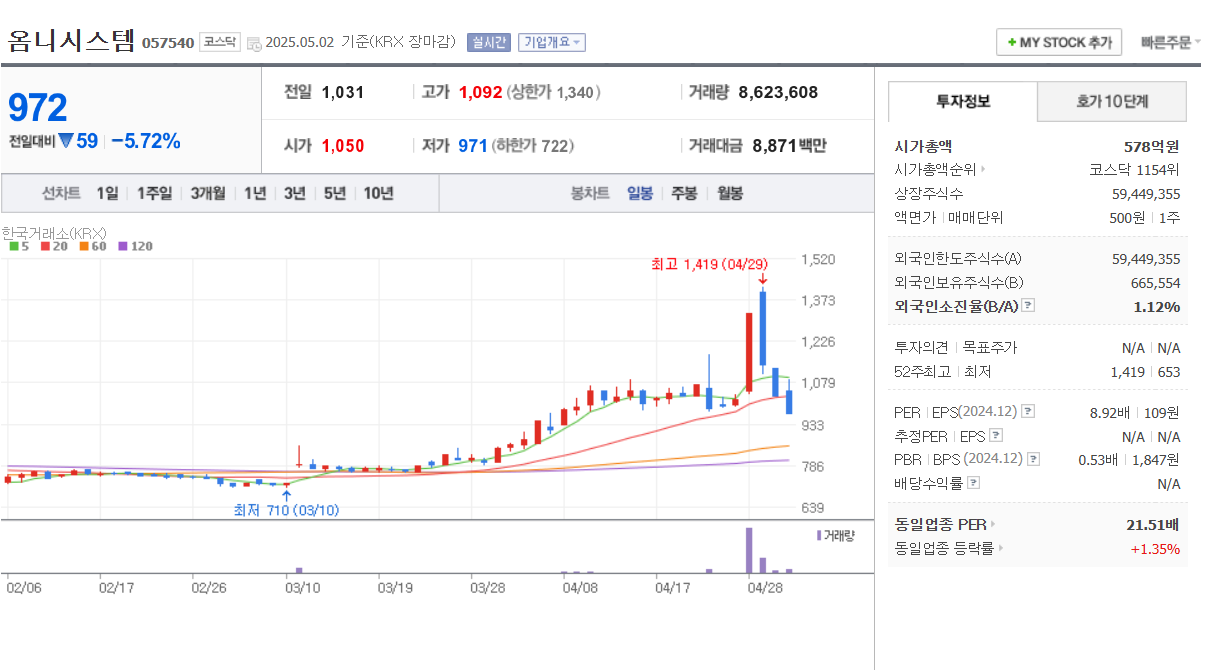1207x670 pixels.
Task: Open 동일업종 PER details via its arrow
Action: [x=993, y=523]
